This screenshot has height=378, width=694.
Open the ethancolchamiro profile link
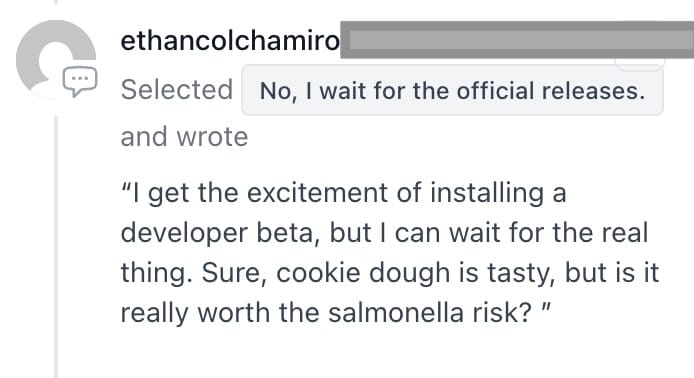230,41
